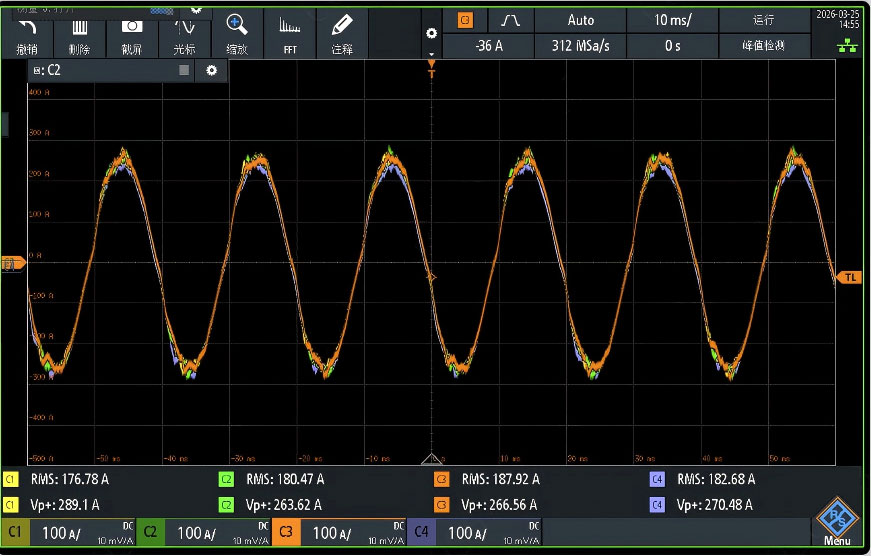Click the C2 green badge beside RMS 180.47 A
Viewport: 871px width, 556px height.
[226, 479]
